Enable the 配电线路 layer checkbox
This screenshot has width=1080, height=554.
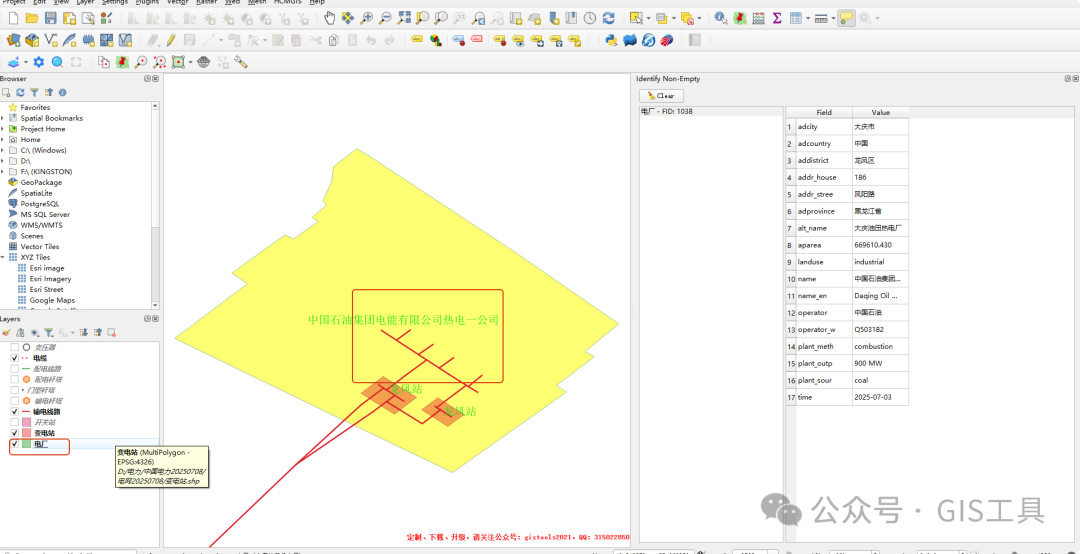tap(14, 369)
